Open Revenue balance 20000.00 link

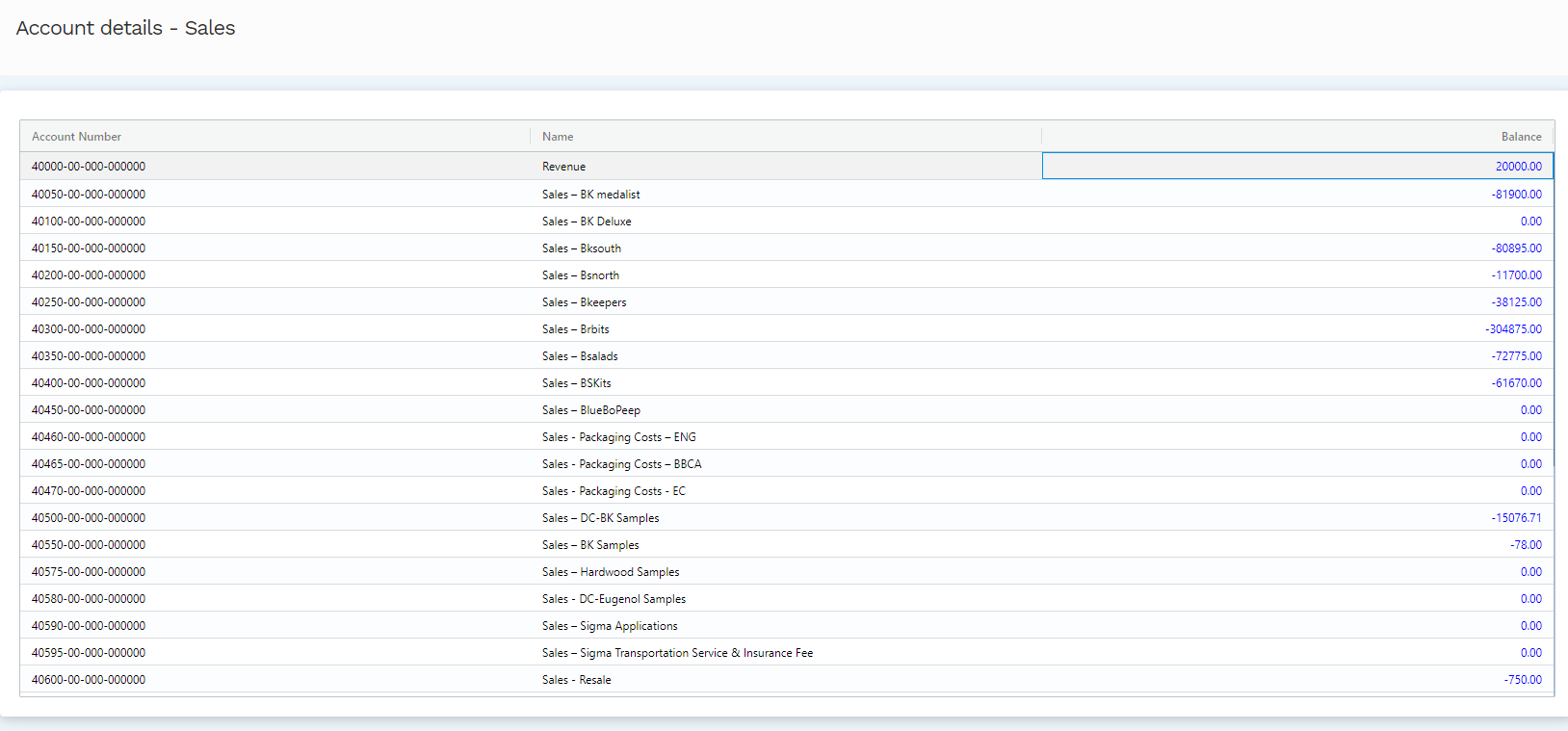(x=1518, y=167)
